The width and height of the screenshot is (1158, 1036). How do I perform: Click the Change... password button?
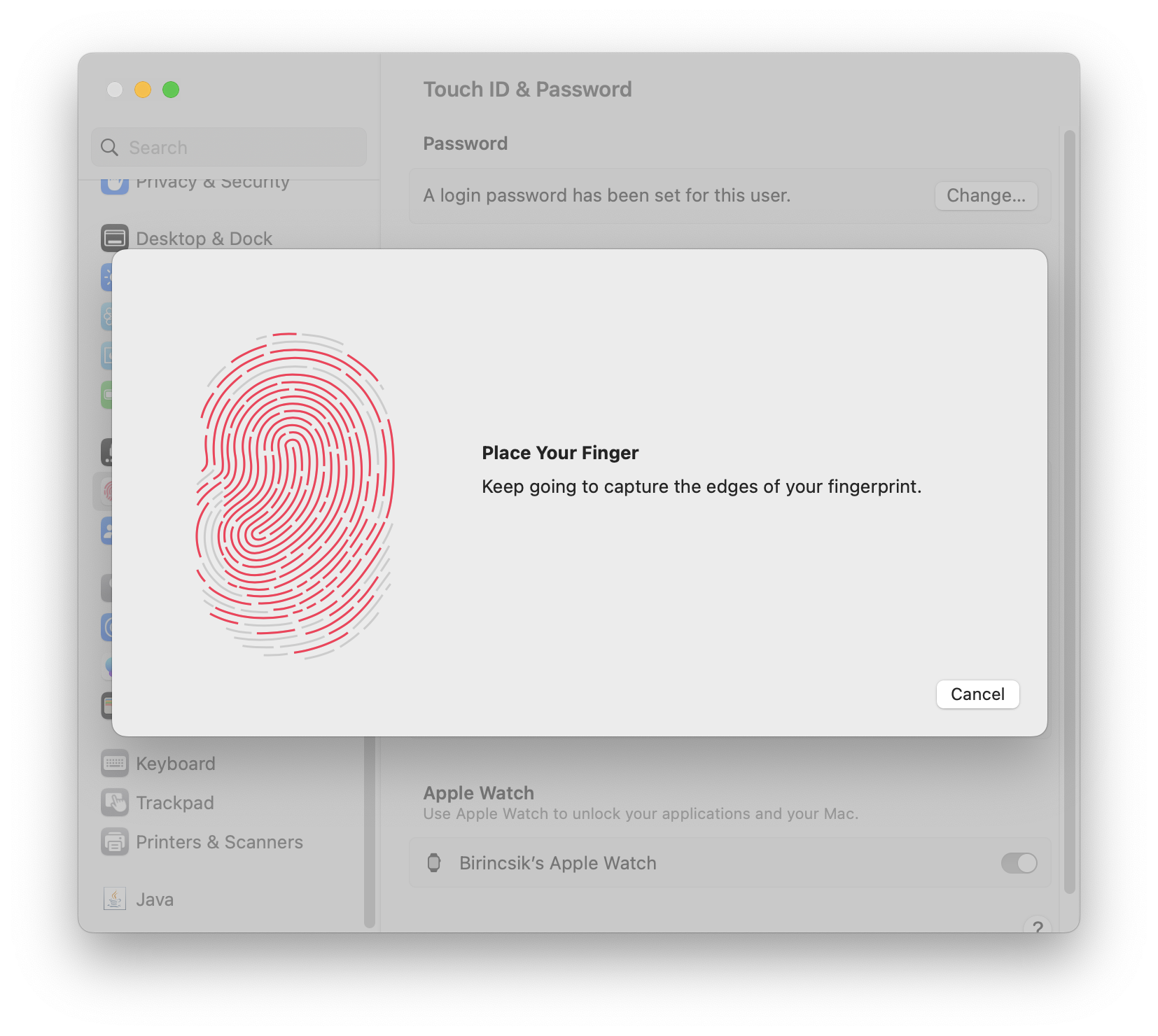click(x=986, y=195)
